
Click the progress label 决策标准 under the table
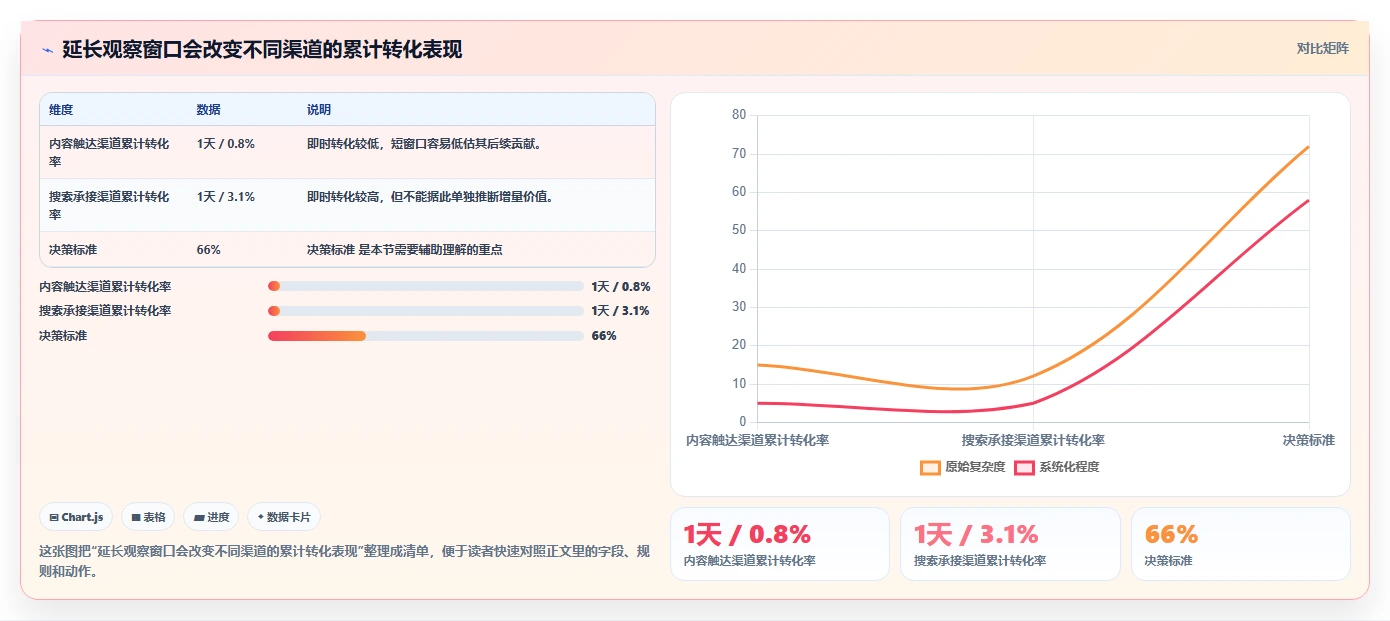(x=63, y=336)
